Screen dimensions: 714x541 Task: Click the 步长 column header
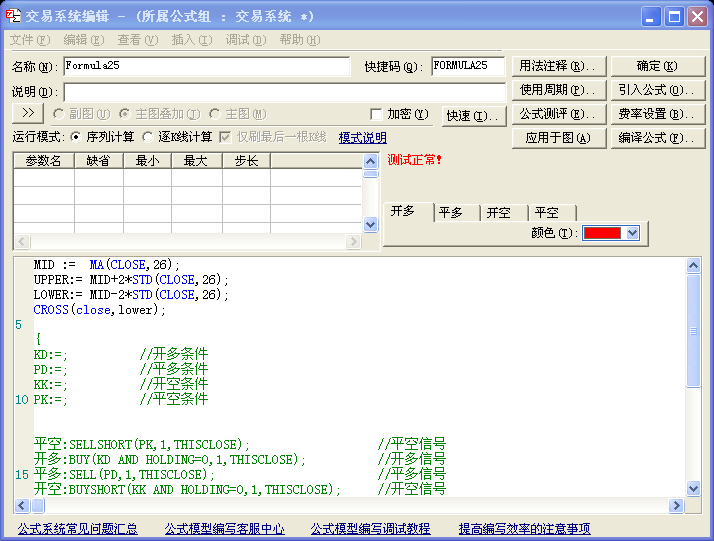pyautogui.click(x=246, y=161)
